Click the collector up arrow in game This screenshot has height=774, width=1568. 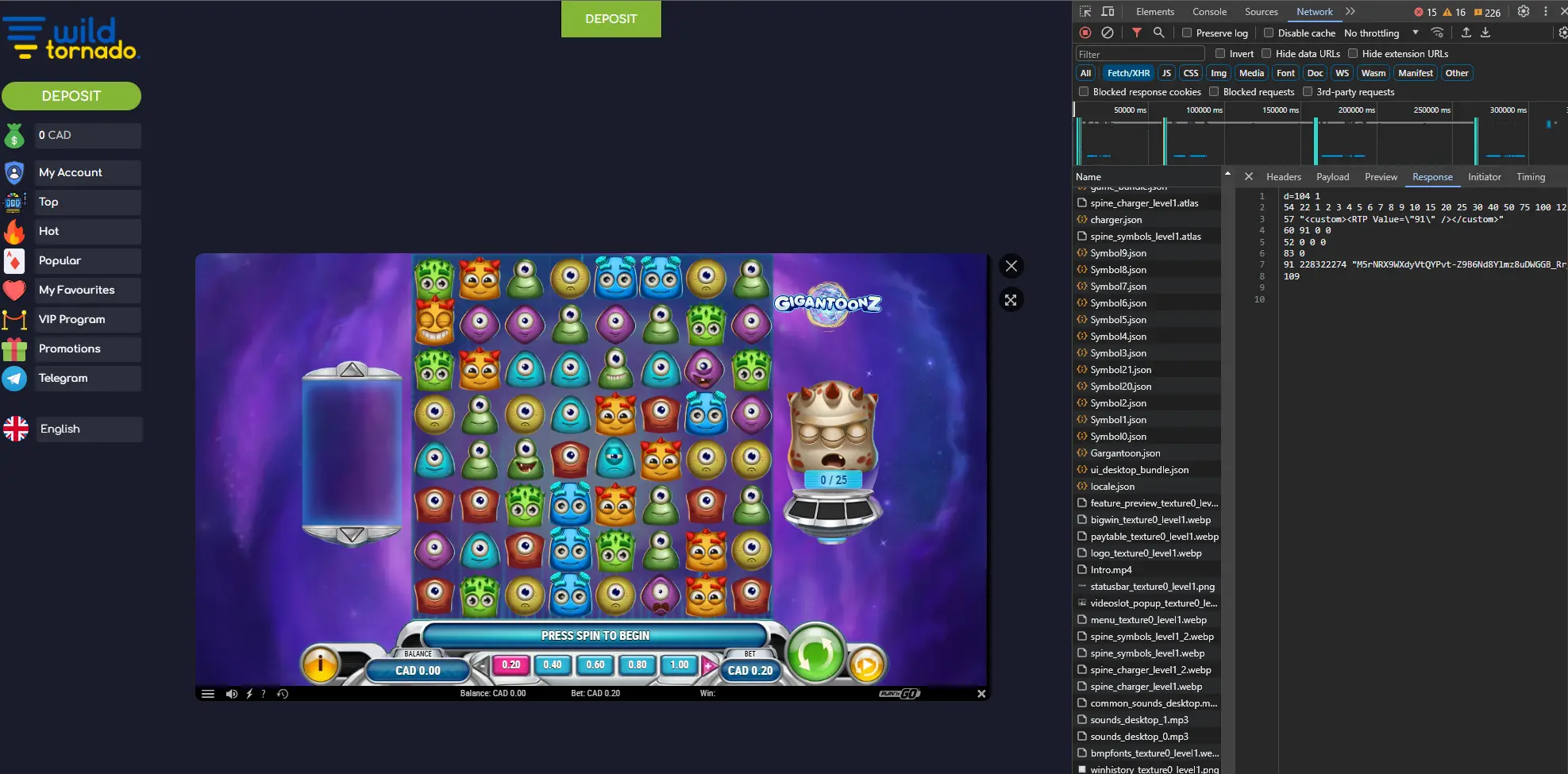click(x=352, y=370)
